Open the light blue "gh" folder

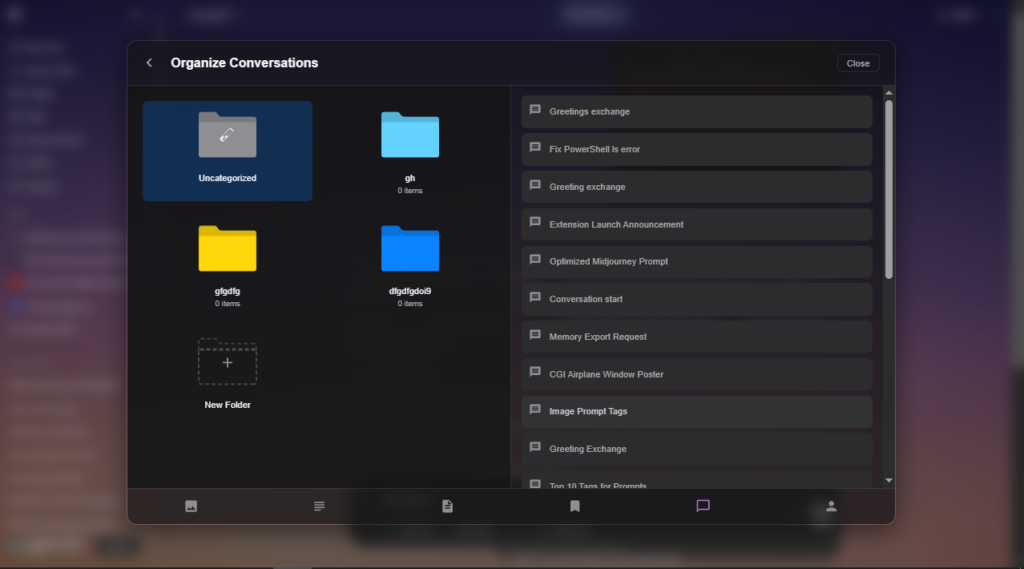410,150
